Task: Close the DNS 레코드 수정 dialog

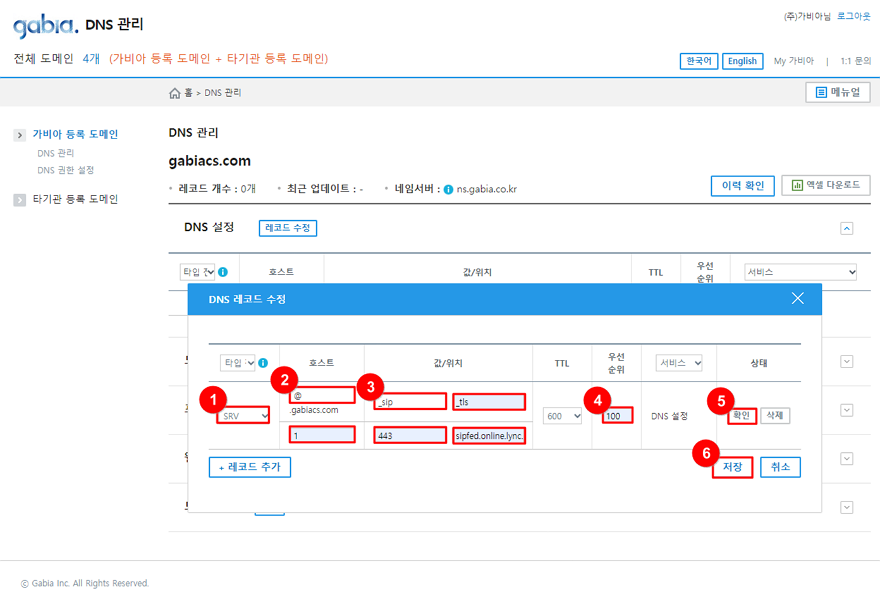Action: pyautogui.click(x=798, y=298)
